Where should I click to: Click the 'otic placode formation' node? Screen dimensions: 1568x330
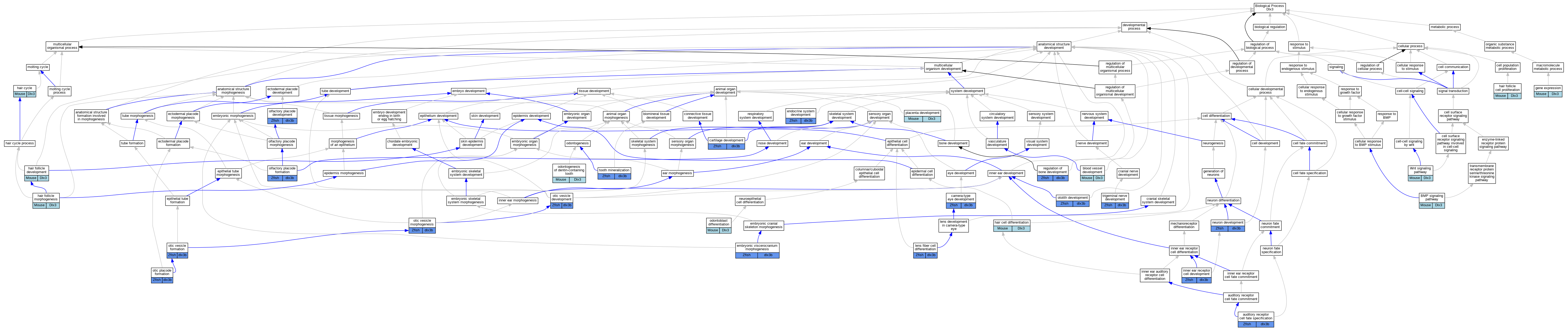[x=162, y=275]
